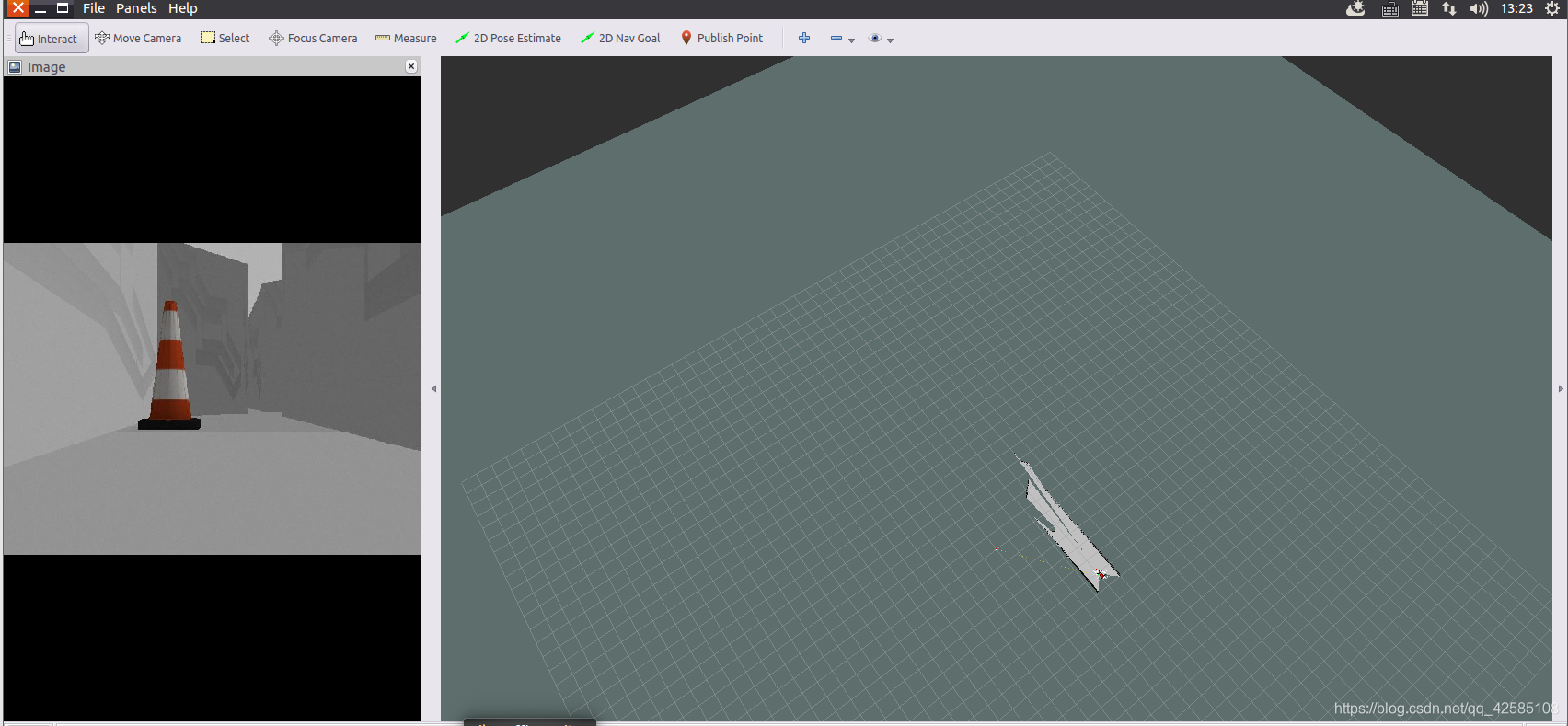1568x726 pixels.
Task: Collapse left panel with the left arrow handle
Action: pos(433,389)
